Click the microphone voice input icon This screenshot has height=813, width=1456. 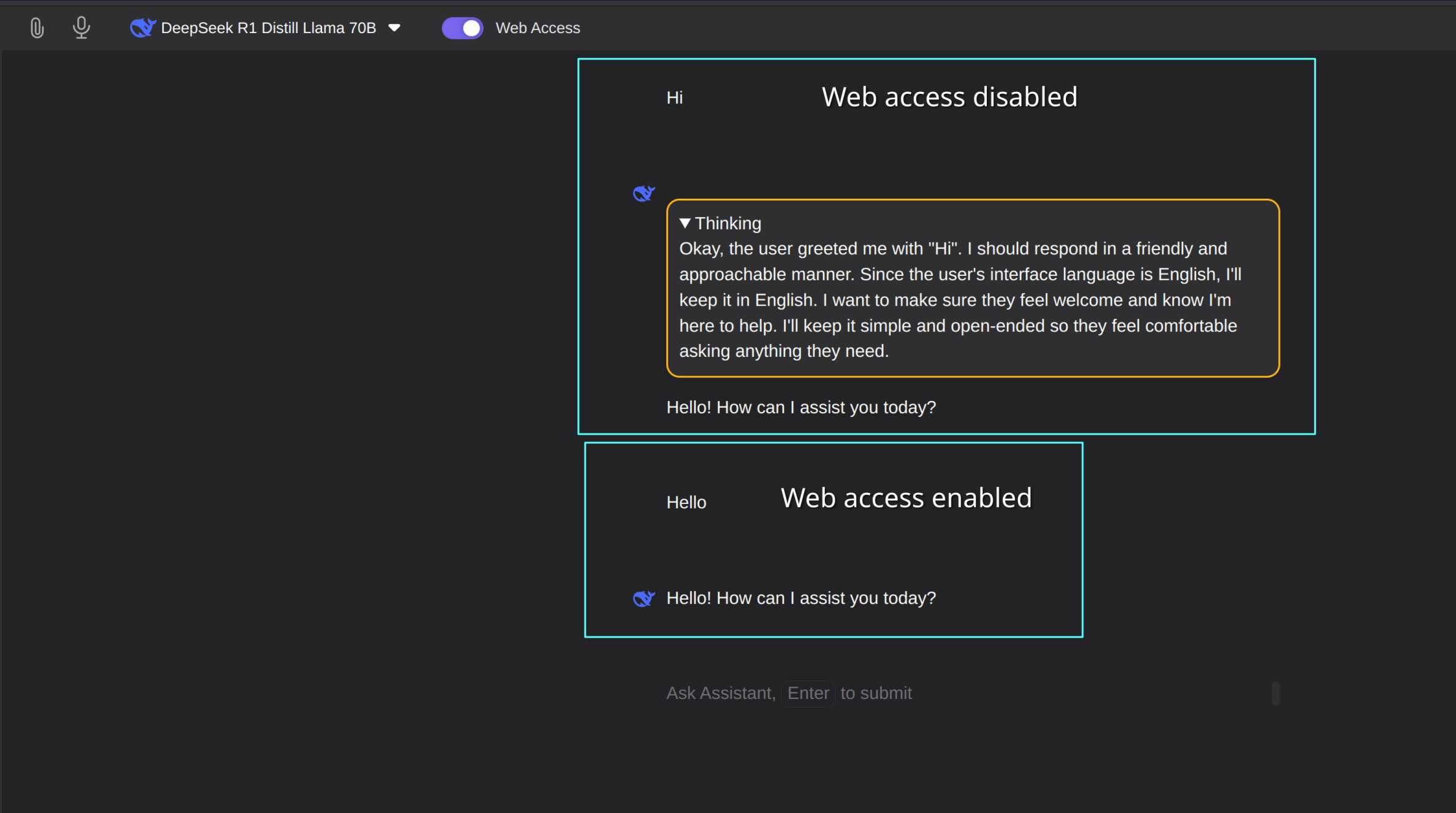pos(81,28)
